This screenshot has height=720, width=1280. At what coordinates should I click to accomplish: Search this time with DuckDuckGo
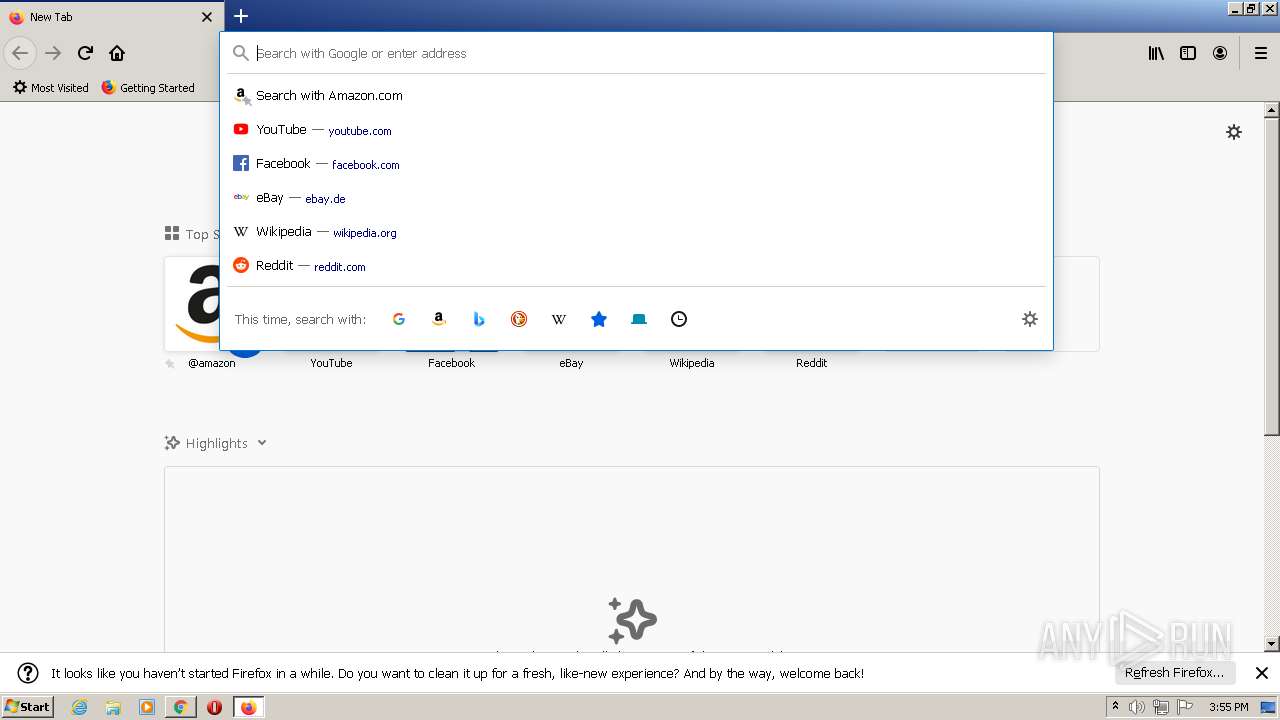coord(518,319)
